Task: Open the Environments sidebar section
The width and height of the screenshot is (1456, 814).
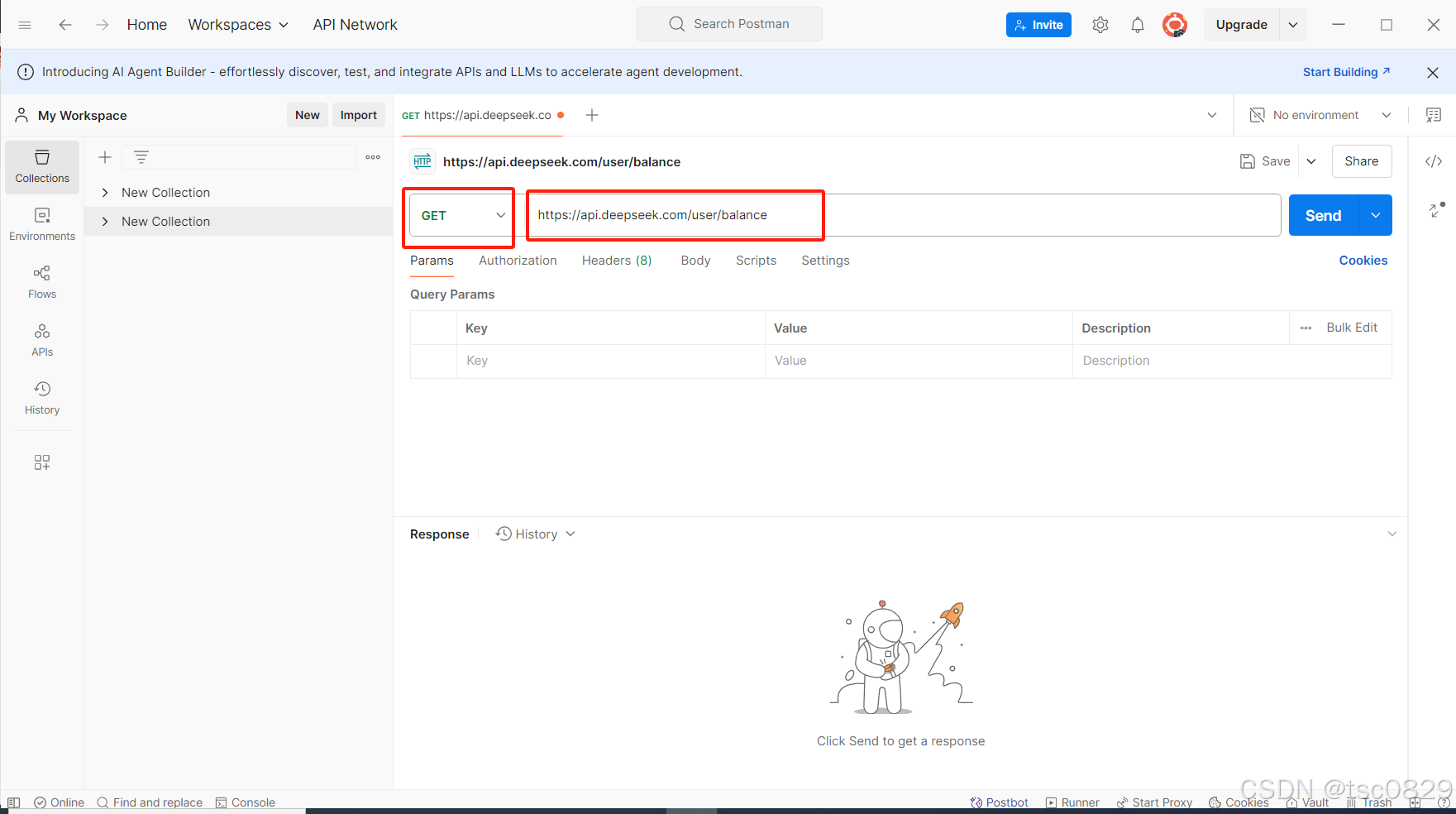Action: point(42,225)
